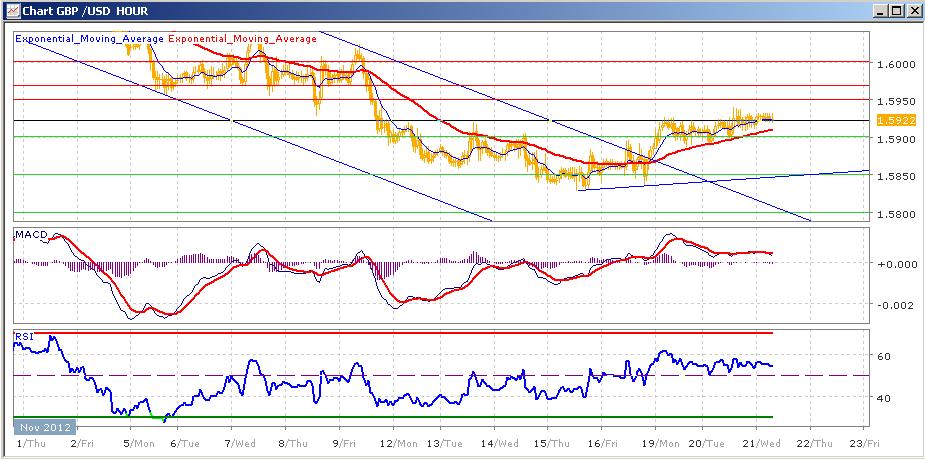Click the -0.002 MACD axis label
Viewport: 925px width, 459px height.
tap(897, 304)
